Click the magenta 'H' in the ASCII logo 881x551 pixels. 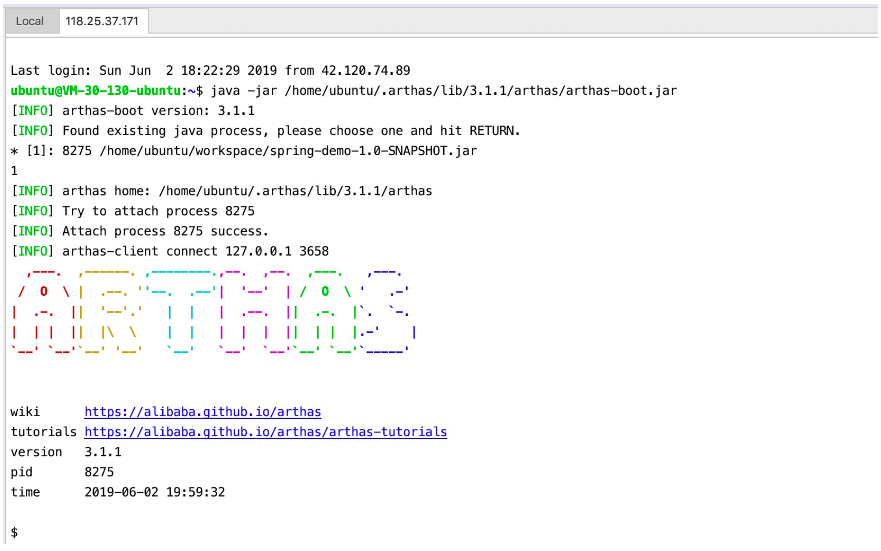pos(246,312)
